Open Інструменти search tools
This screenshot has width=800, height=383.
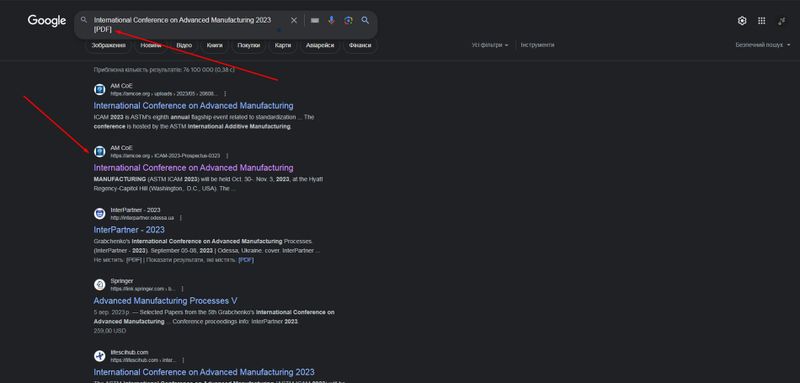pyautogui.click(x=537, y=45)
